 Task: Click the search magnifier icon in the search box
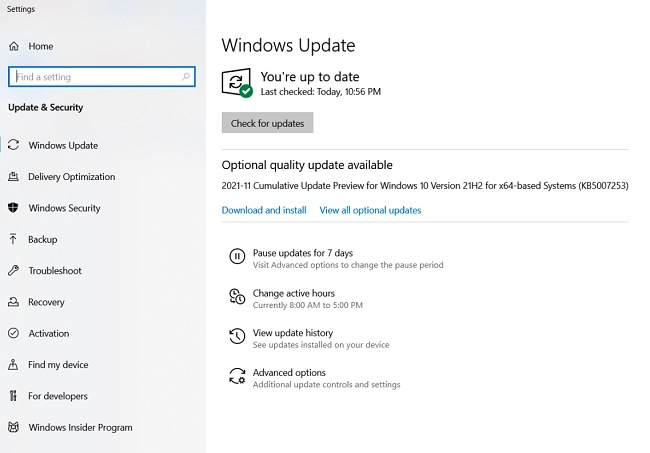(186, 77)
